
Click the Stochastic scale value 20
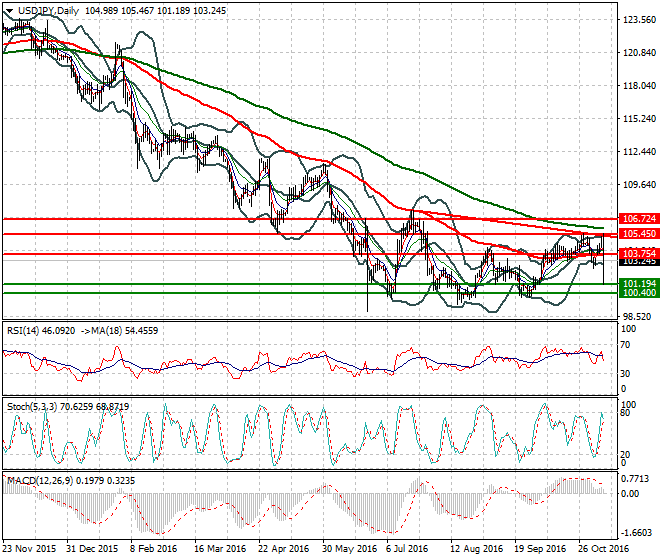pyautogui.click(x=625, y=455)
